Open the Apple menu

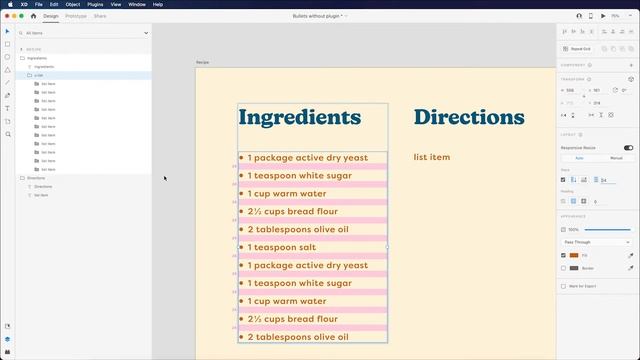[x=10, y=4]
